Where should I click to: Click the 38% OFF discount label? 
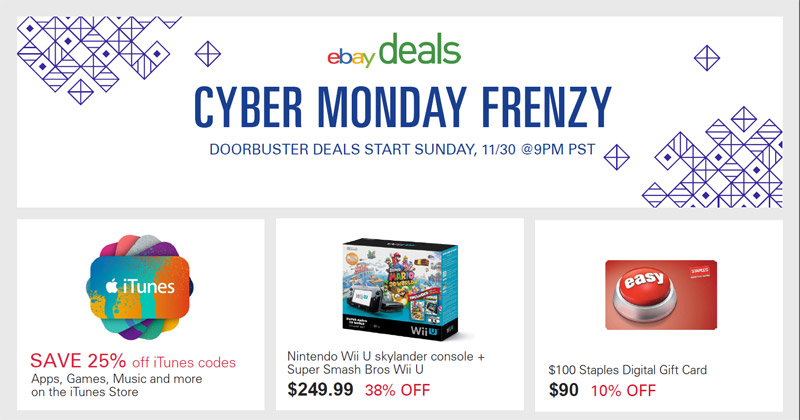click(397, 390)
